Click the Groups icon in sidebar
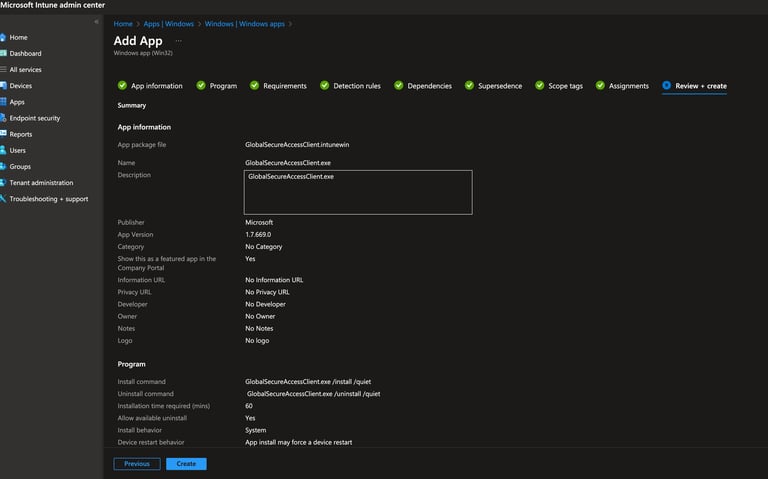Viewport: 768px width, 479px height. [x=3, y=167]
